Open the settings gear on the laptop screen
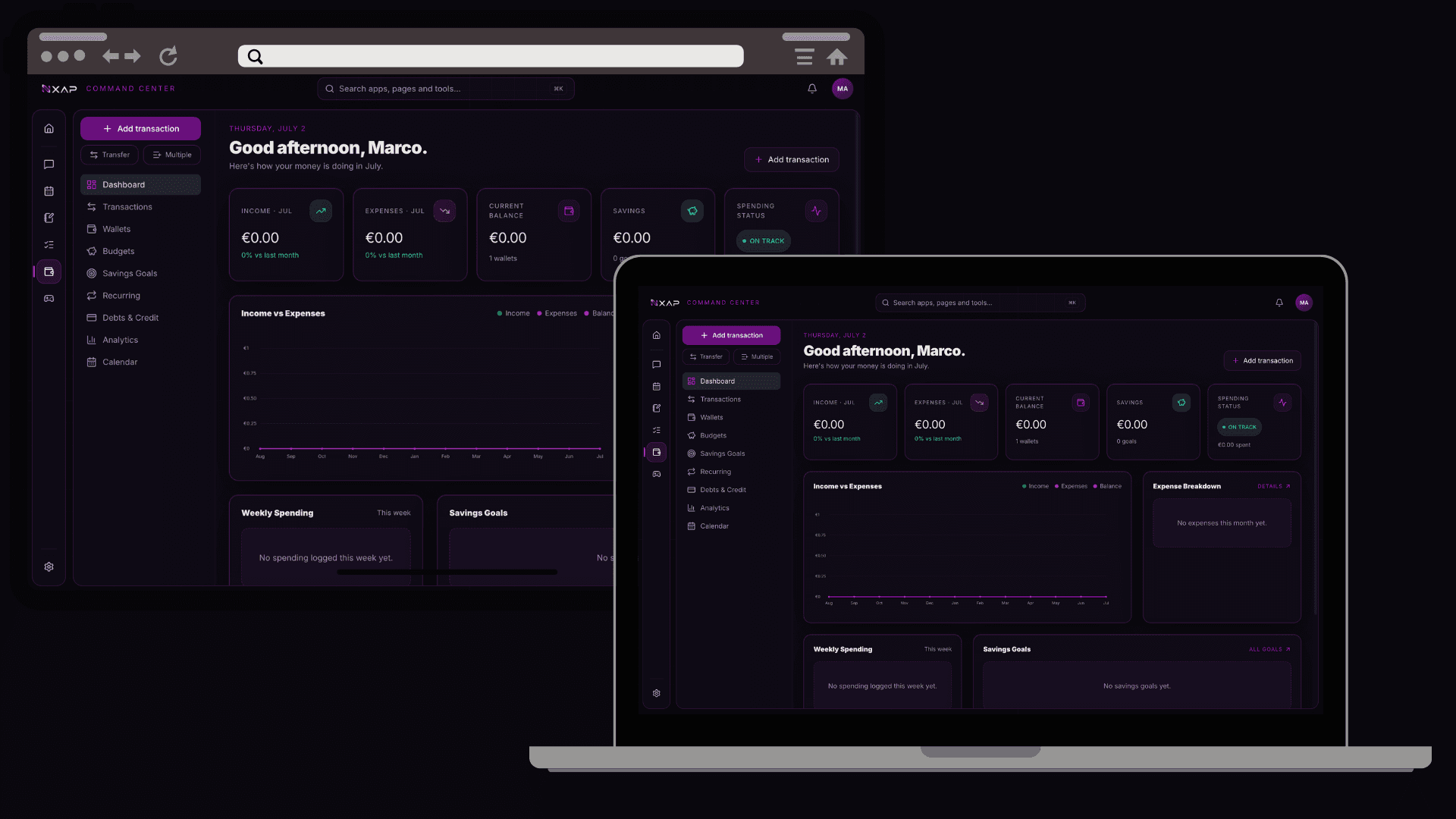Screen dimensions: 1456x819 click(x=657, y=693)
